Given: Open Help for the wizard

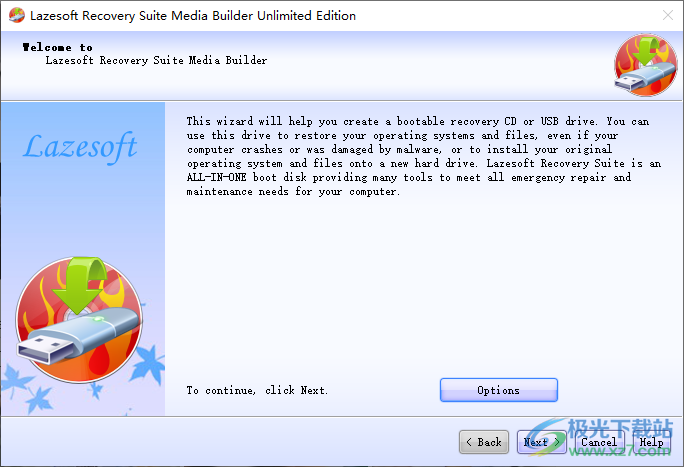Looking at the screenshot, I should (651, 442).
